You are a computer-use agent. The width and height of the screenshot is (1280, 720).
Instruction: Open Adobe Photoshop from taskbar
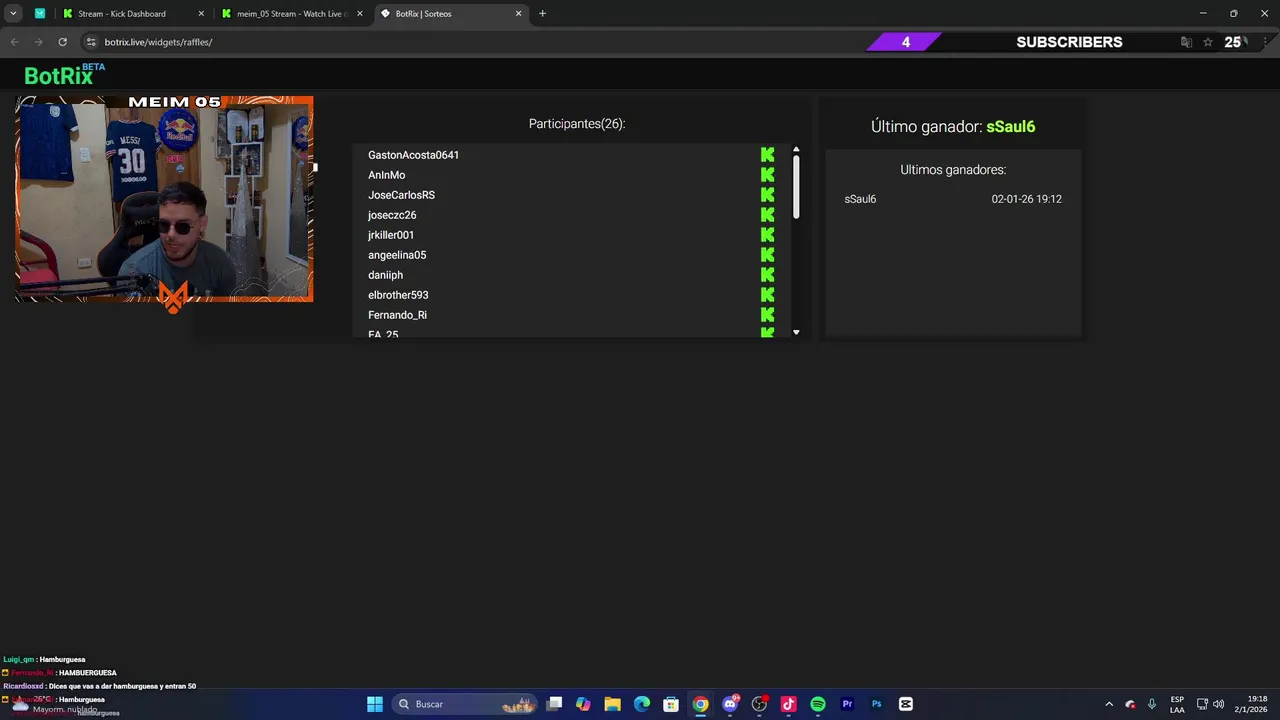(x=876, y=704)
